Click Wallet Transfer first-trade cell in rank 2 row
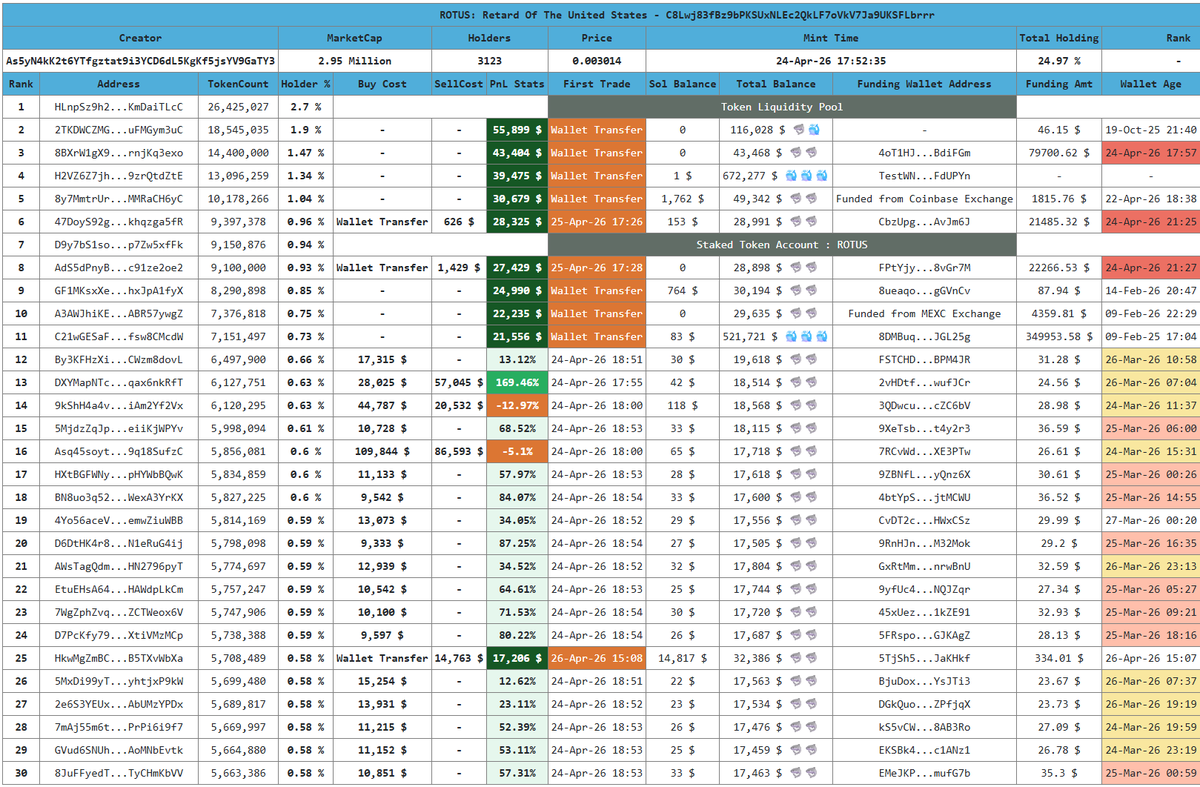Image resolution: width=1200 pixels, height=787 pixels. (x=597, y=130)
